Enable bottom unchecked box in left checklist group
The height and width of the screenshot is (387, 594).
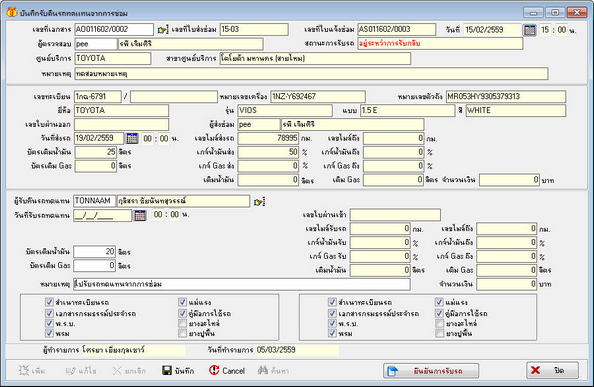[x=182, y=333]
